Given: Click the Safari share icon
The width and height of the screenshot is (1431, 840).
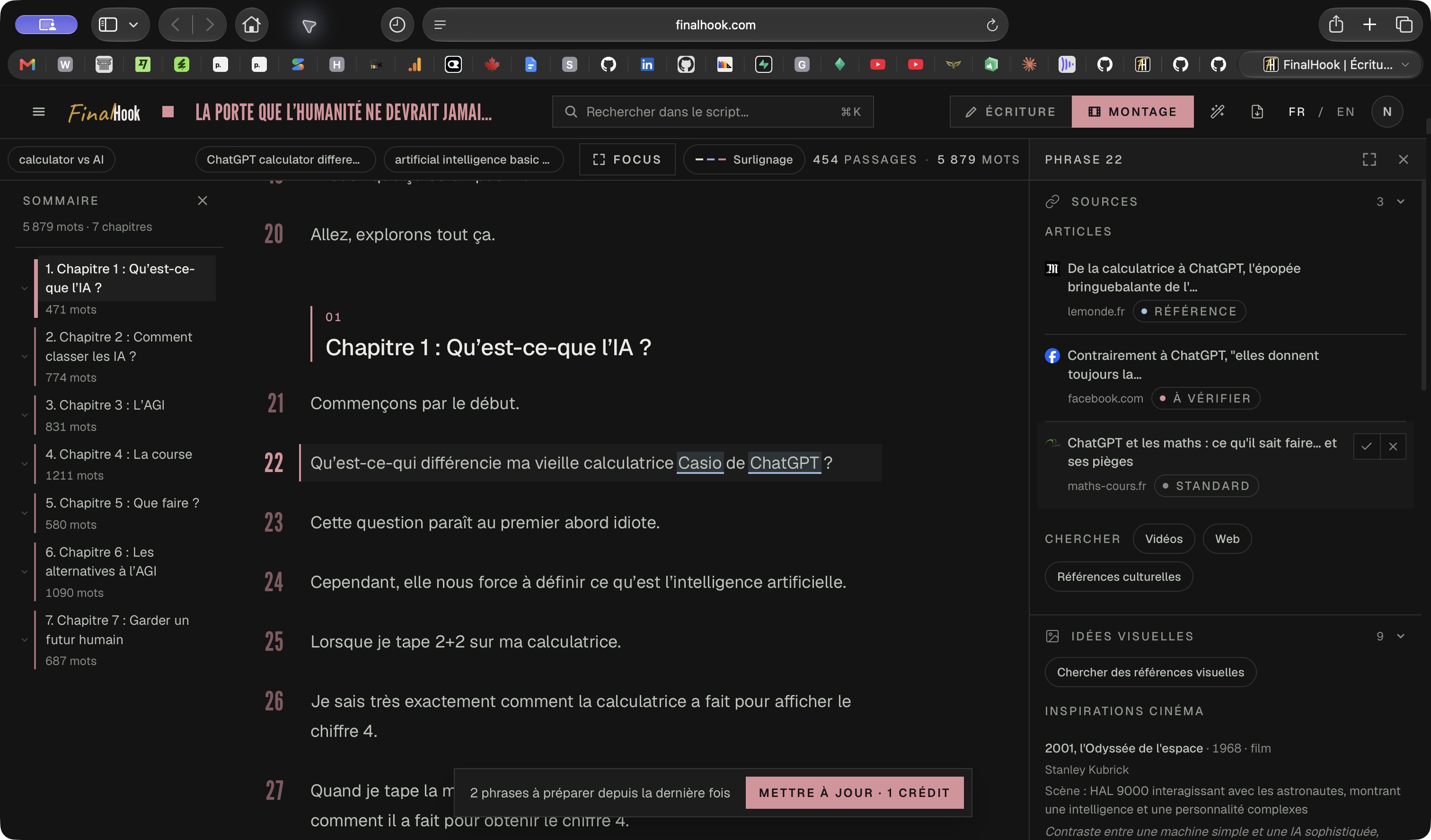Looking at the screenshot, I should 1336,25.
